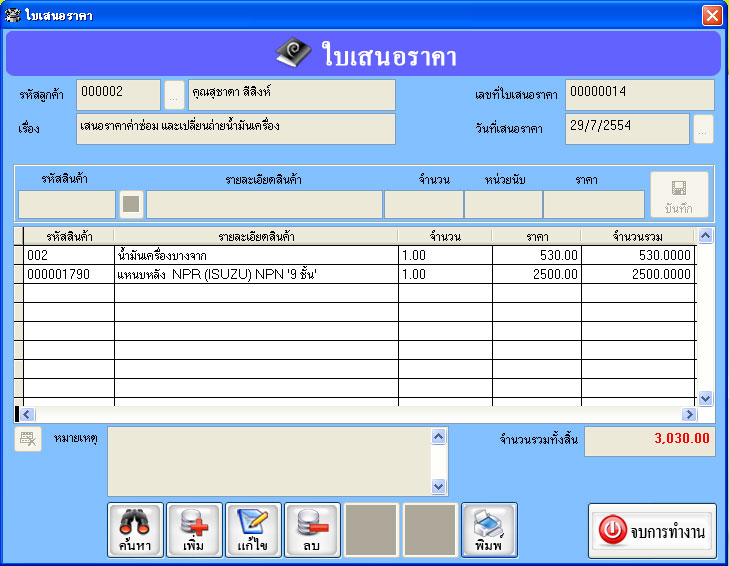Click the ลบ delete record button
The image size is (729, 566).
[x=312, y=529]
